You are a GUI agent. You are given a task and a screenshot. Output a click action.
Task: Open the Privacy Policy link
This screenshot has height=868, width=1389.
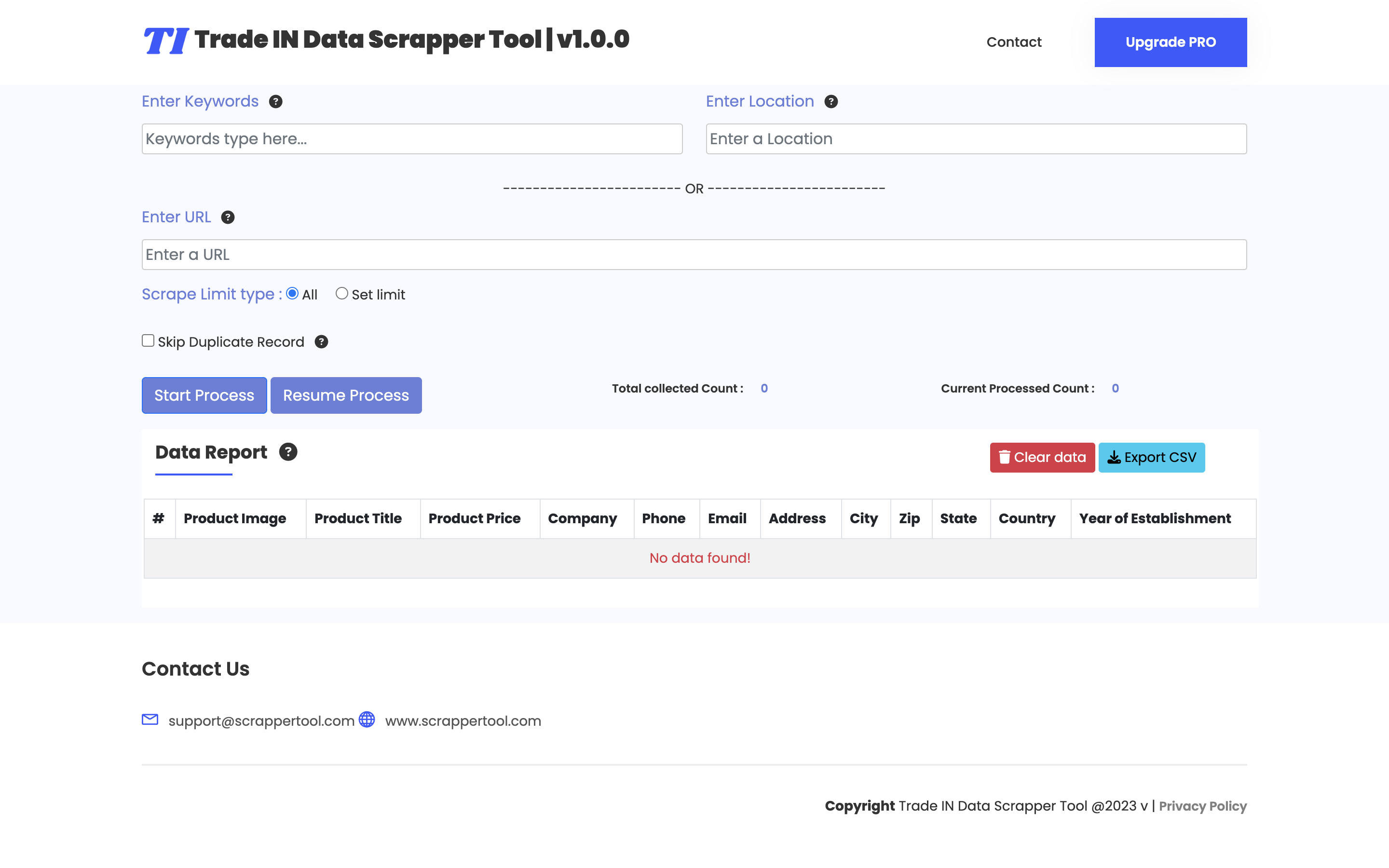(x=1202, y=806)
